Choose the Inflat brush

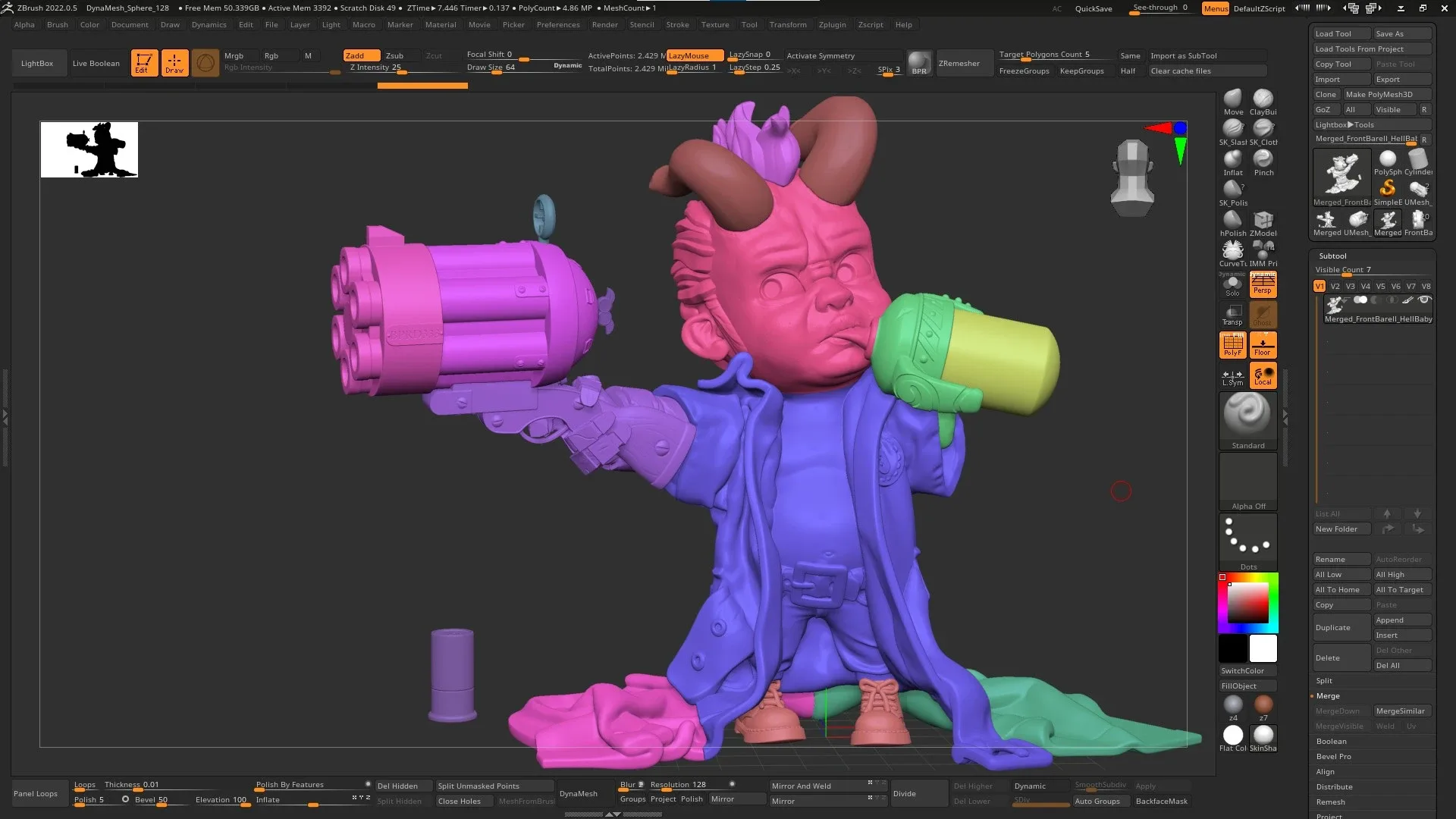(1232, 161)
